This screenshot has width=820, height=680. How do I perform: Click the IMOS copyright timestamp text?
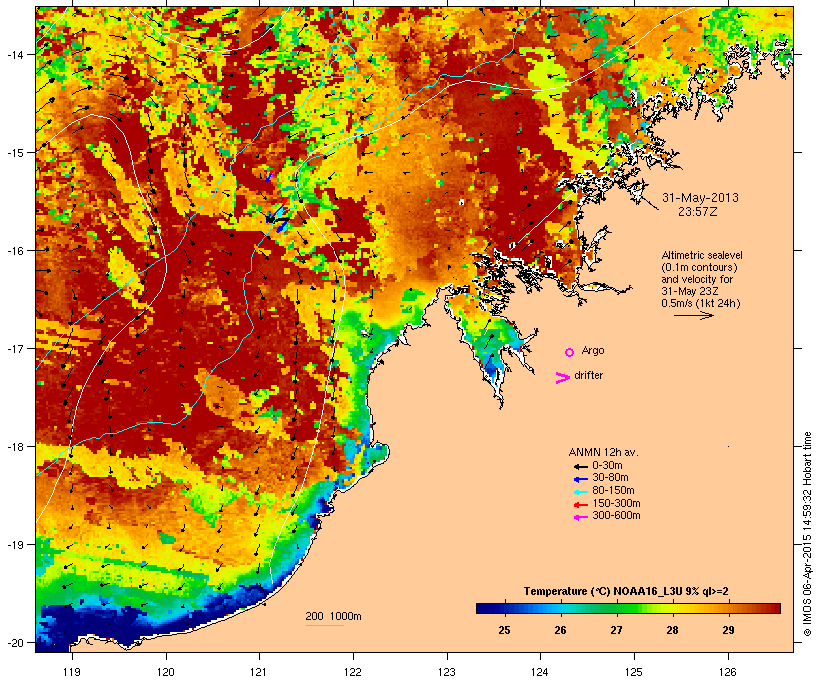807,535
